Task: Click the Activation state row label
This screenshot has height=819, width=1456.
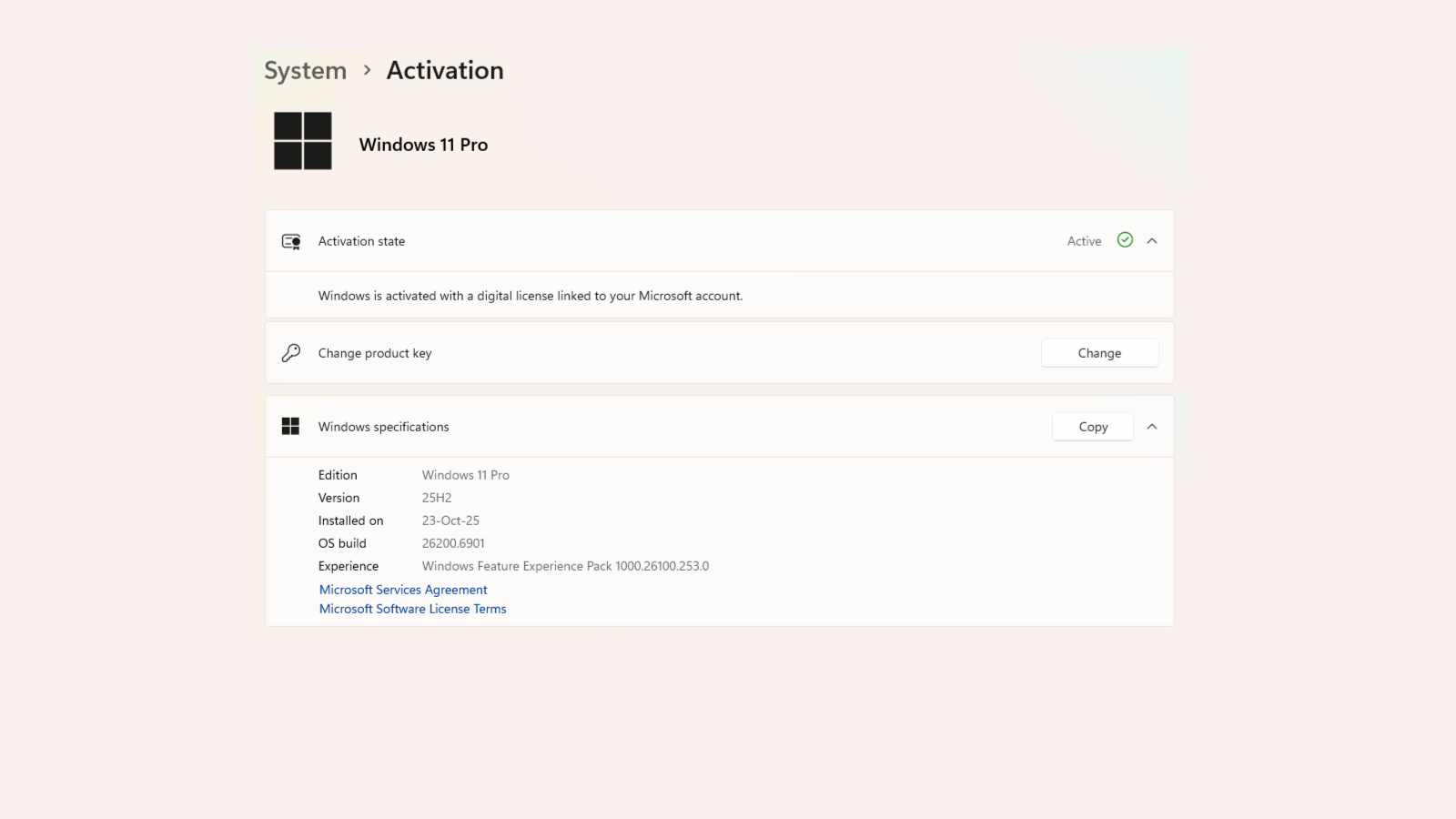Action: [x=361, y=241]
